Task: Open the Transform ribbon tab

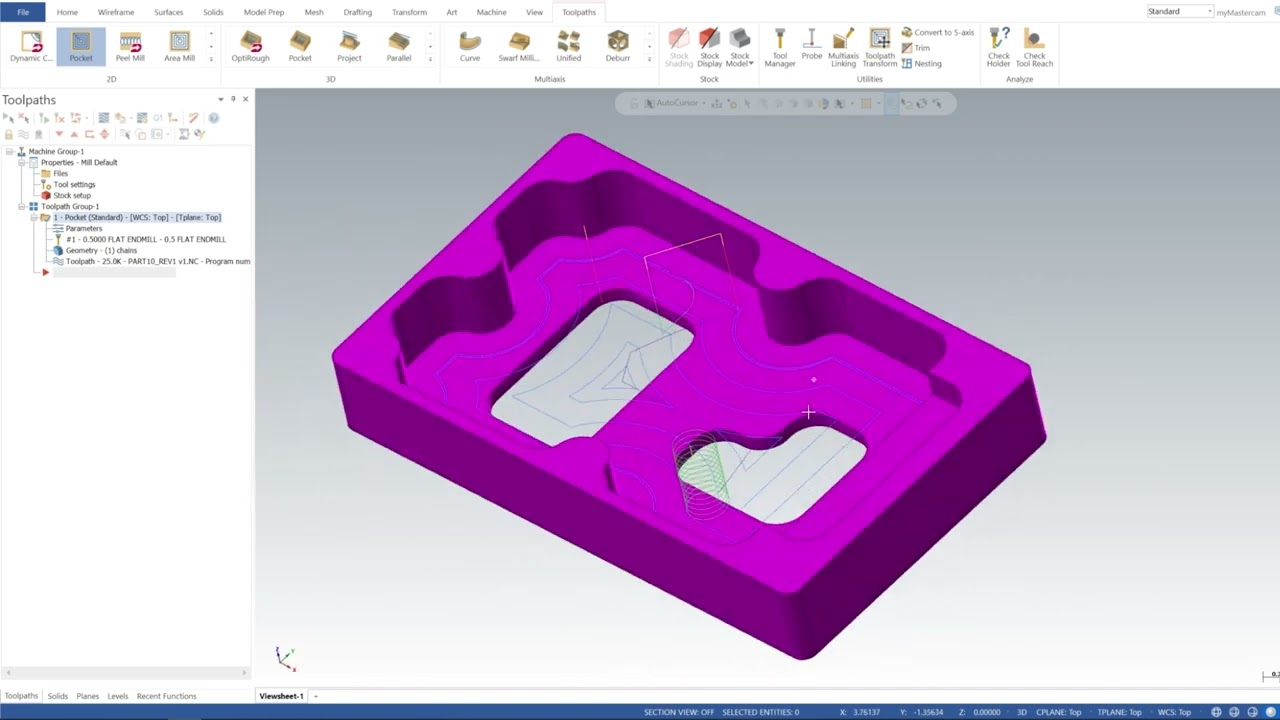Action: pyautogui.click(x=409, y=12)
